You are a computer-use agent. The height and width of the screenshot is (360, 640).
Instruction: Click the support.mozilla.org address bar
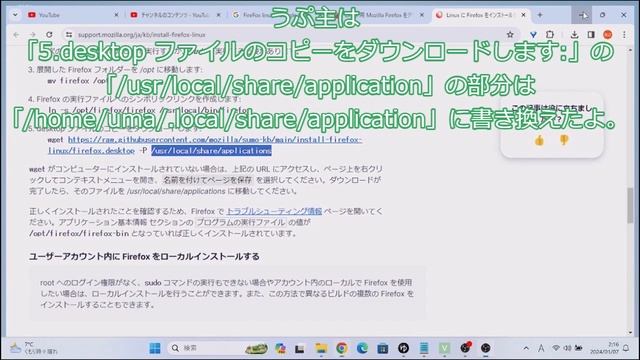pyautogui.click(x=286, y=35)
